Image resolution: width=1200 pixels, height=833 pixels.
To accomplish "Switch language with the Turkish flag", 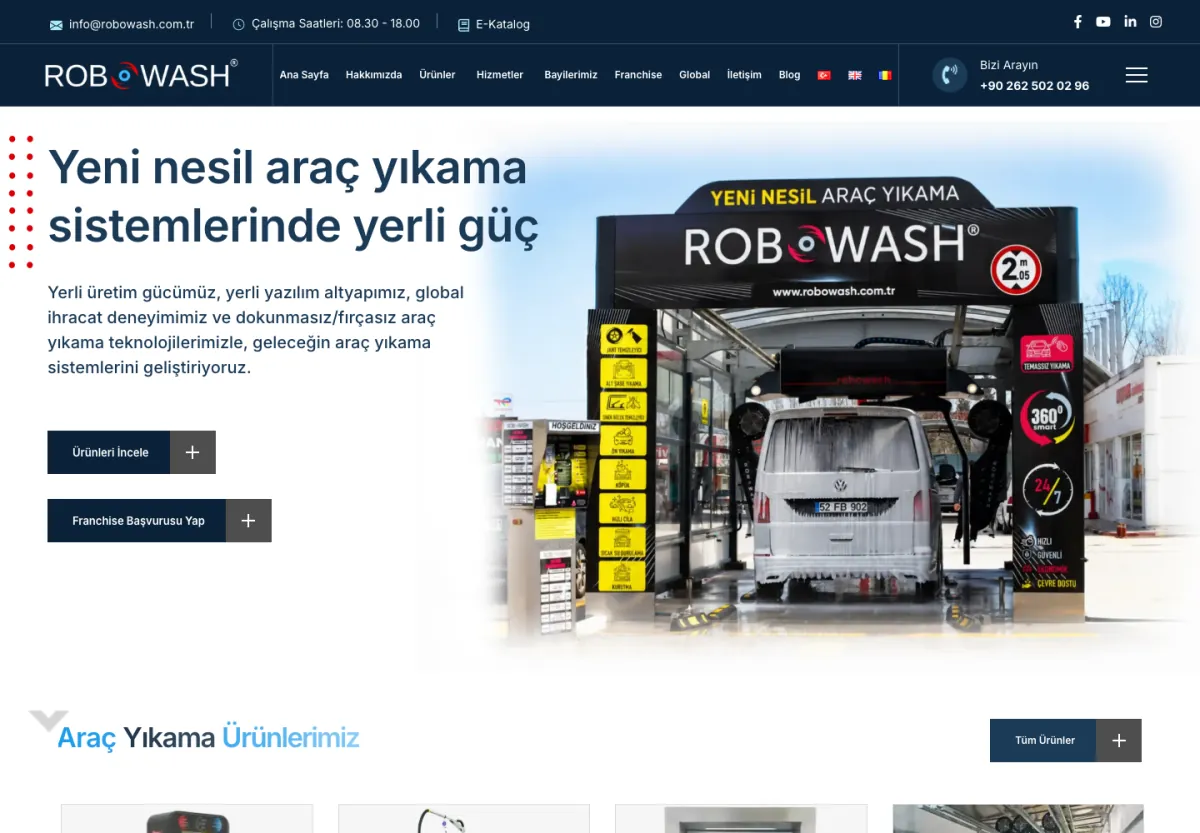I will pos(824,75).
